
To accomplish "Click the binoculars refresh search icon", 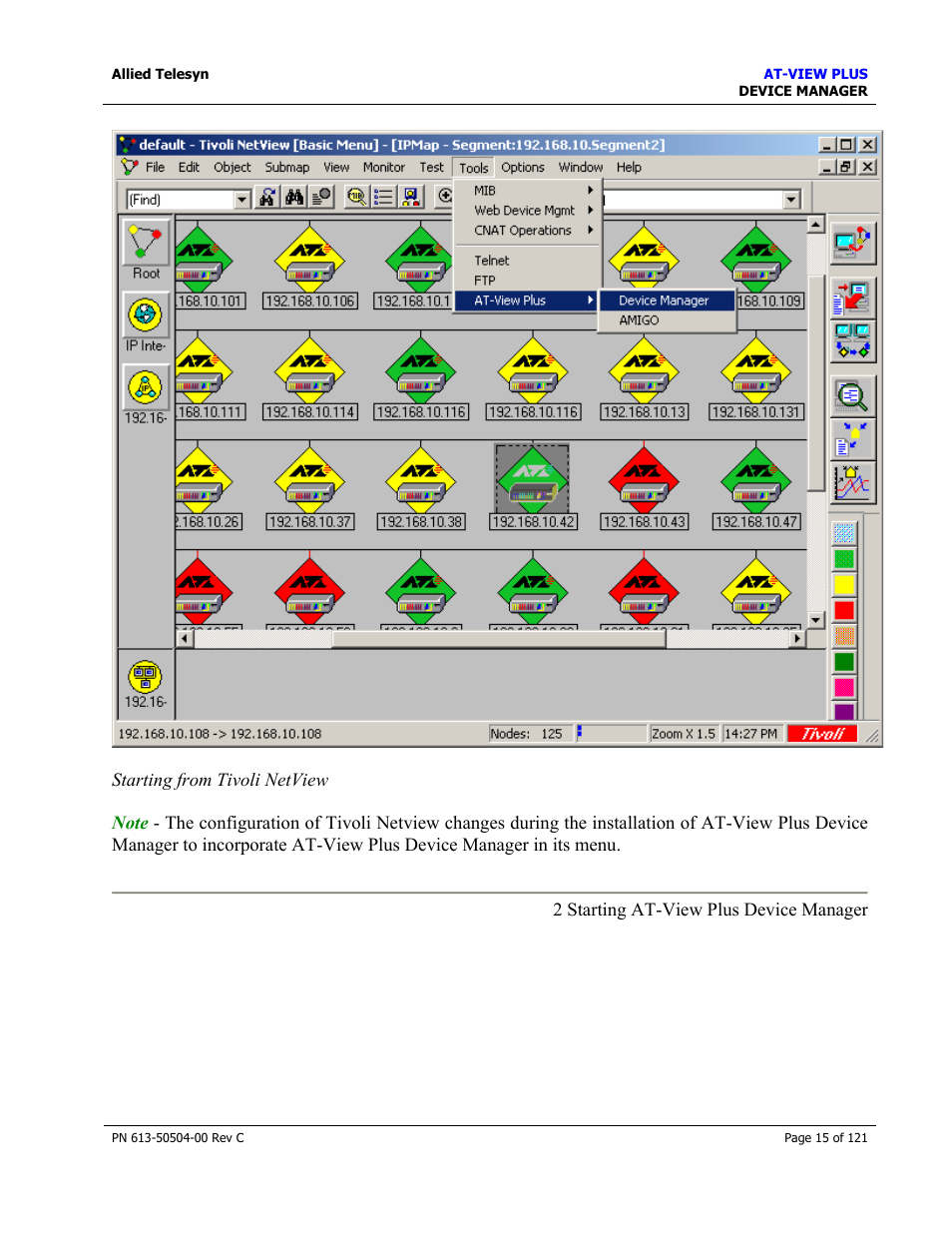I will (x=267, y=198).
